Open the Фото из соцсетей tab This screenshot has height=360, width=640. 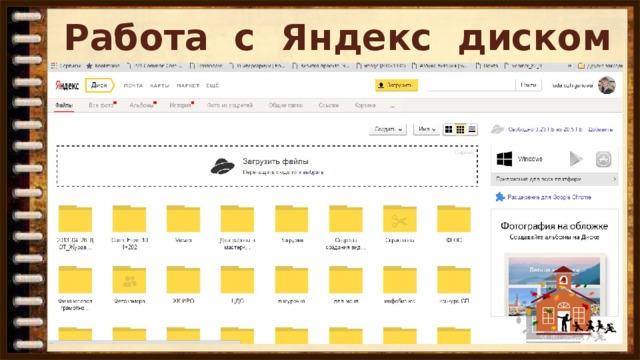230,105
